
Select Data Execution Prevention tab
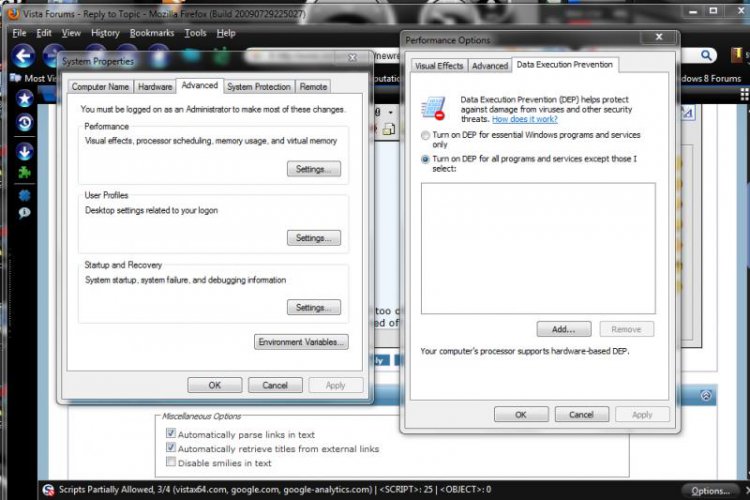tap(564, 65)
